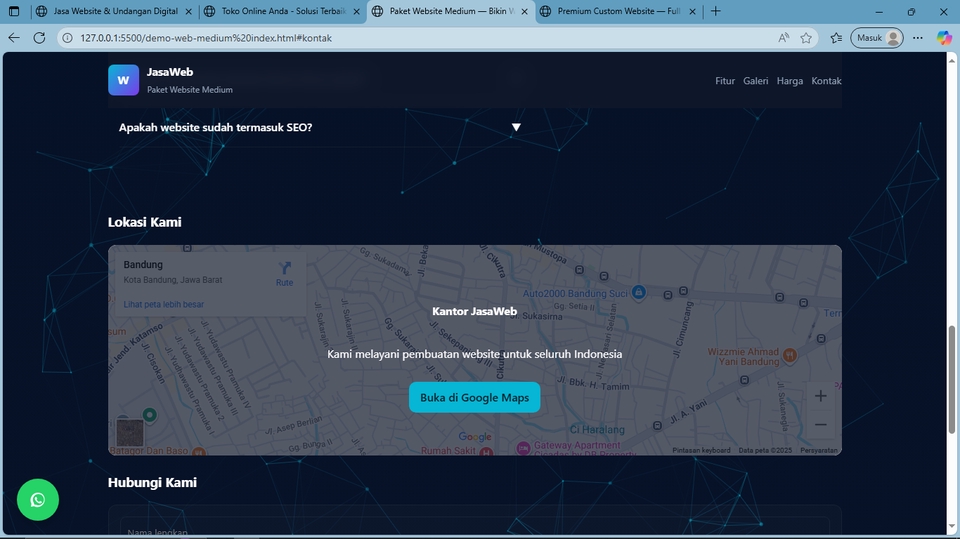Screen dimensions: 960x539
Task: Click the browser address bar URL
Action: tap(206, 38)
